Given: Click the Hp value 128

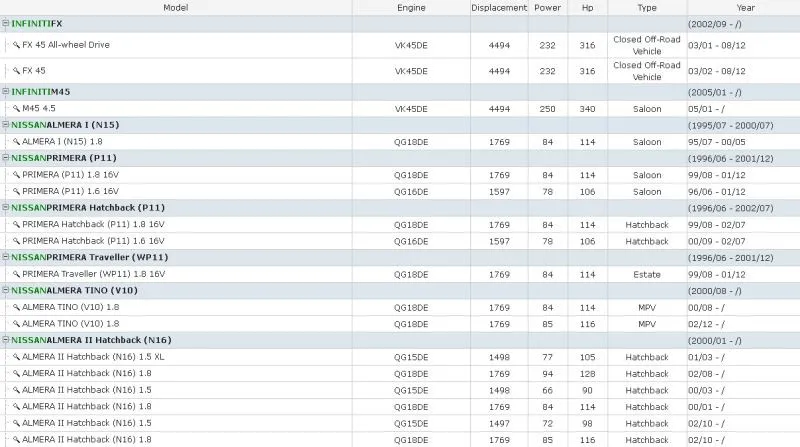Looking at the screenshot, I should click(587, 374).
